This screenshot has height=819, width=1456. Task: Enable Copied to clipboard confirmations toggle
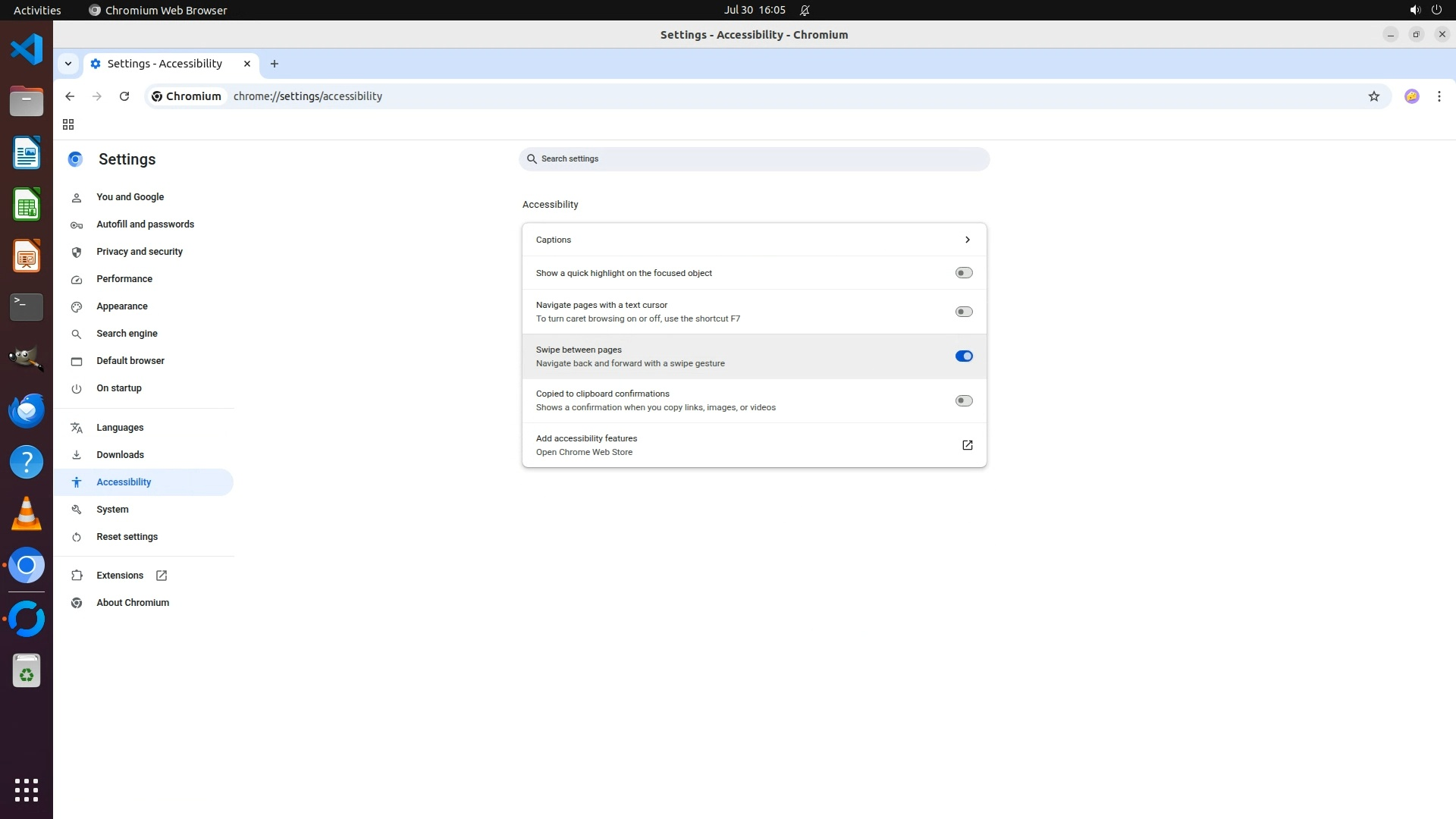tap(963, 400)
